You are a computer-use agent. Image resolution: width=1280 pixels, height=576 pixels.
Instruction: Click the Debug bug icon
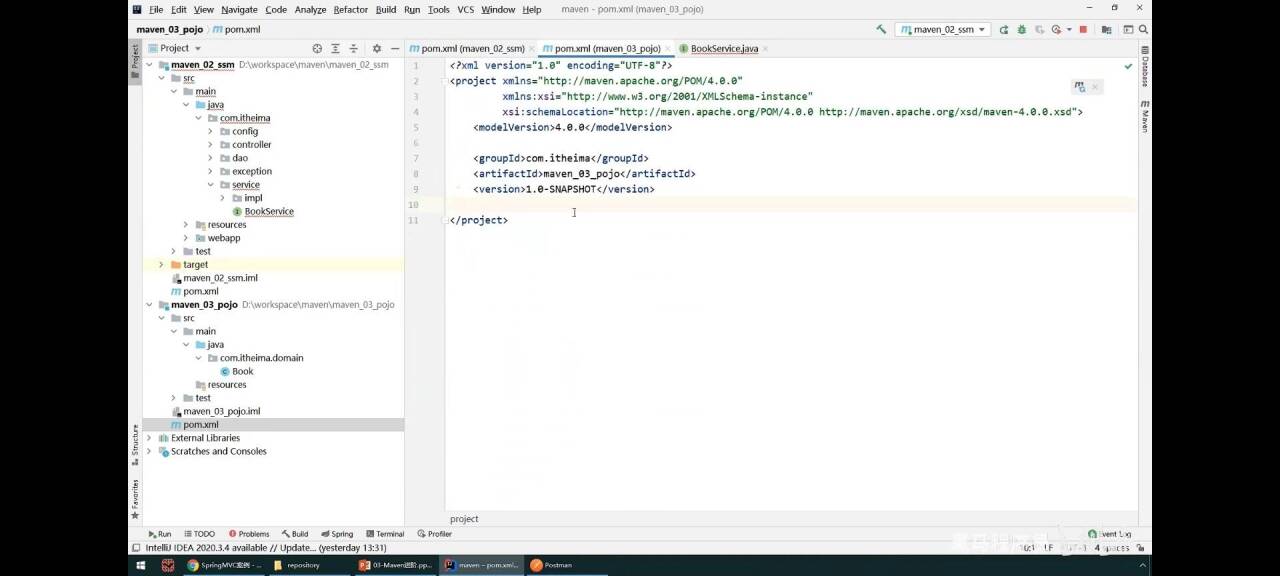(1022, 29)
